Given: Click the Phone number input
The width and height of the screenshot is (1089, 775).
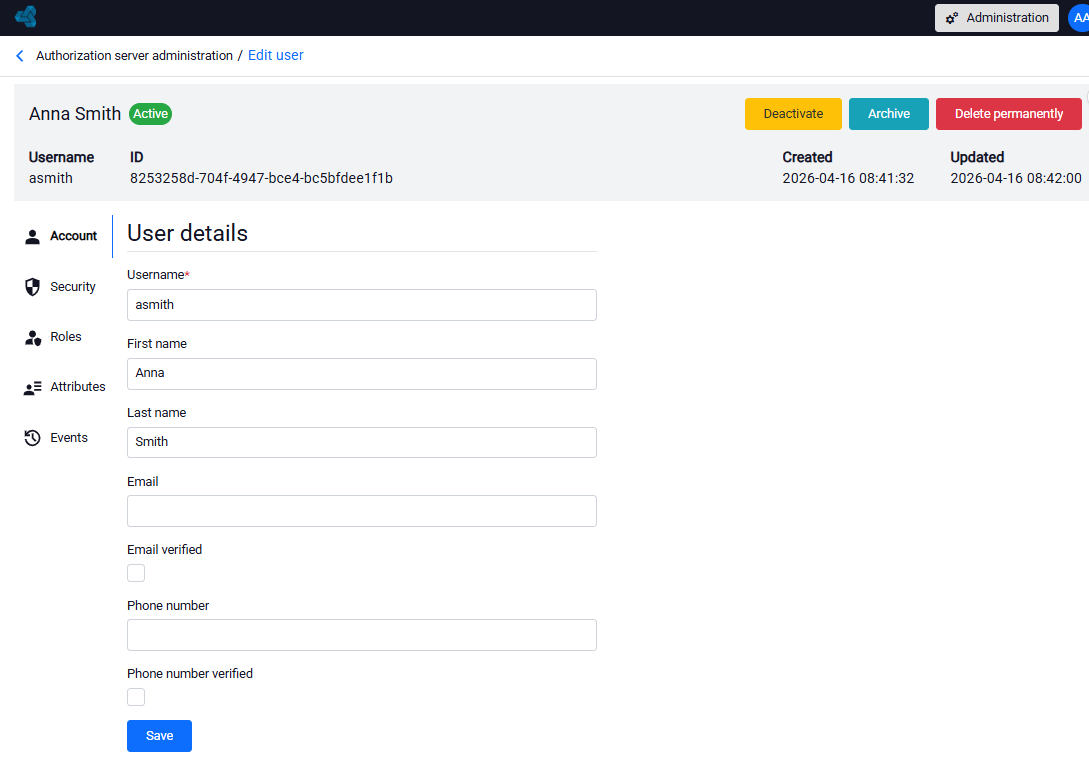Looking at the screenshot, I should click(362, 635).
